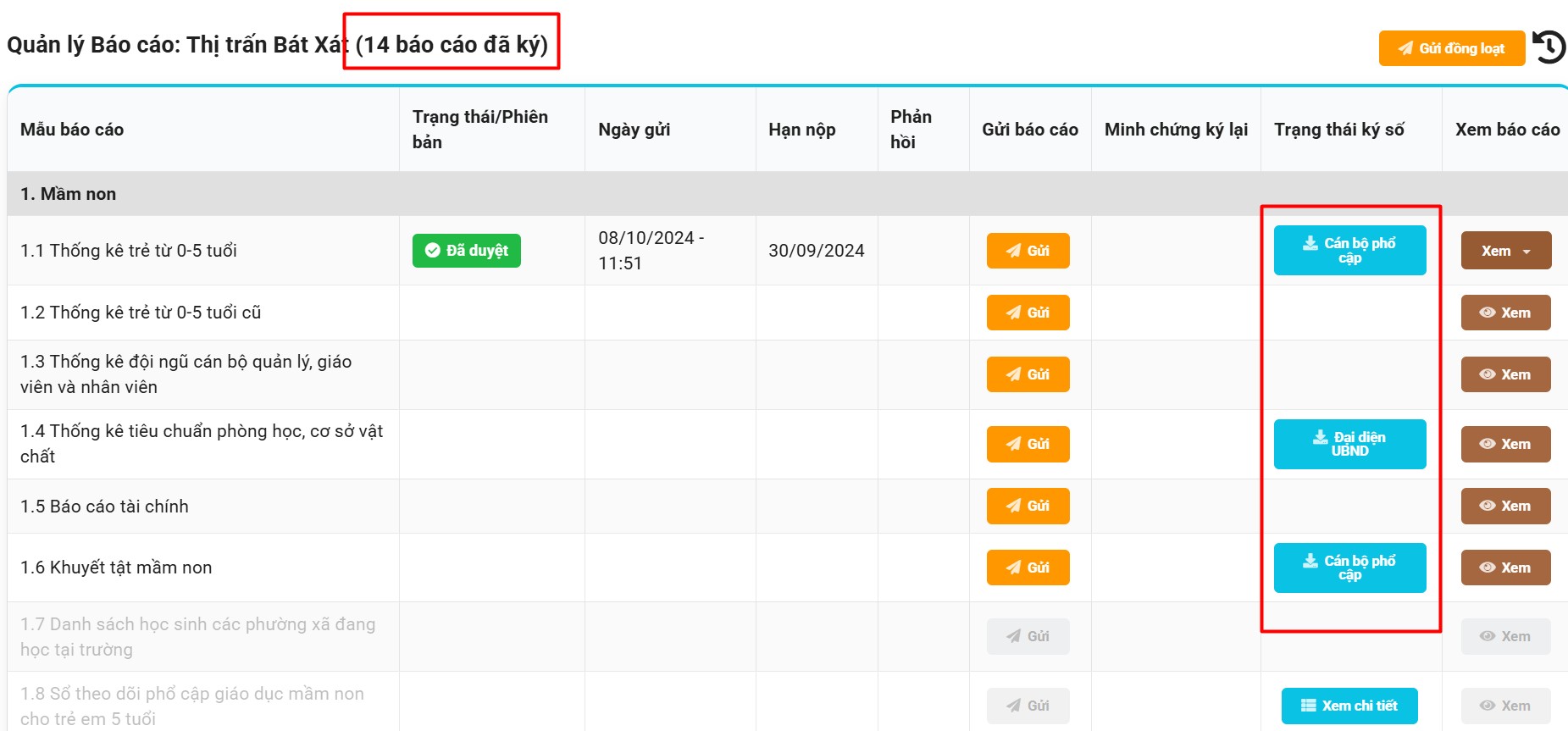Click the 'Gửi đồng loạt' bulk send button
The image size is (1568, 731).
click(x=1451, y=48)
